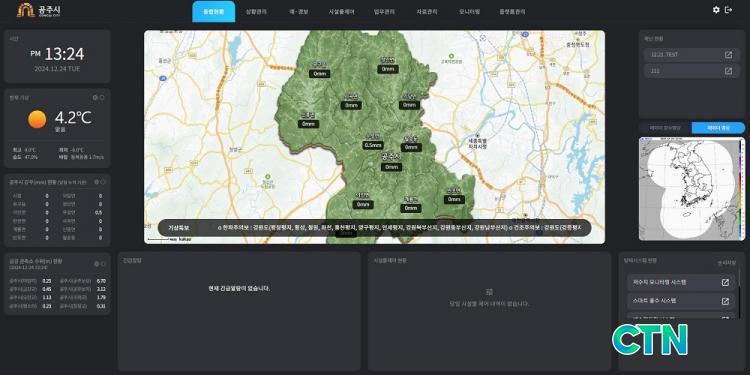Open the settings gear icon
This screenshot has height=375, width=750.
pos(716,10)
